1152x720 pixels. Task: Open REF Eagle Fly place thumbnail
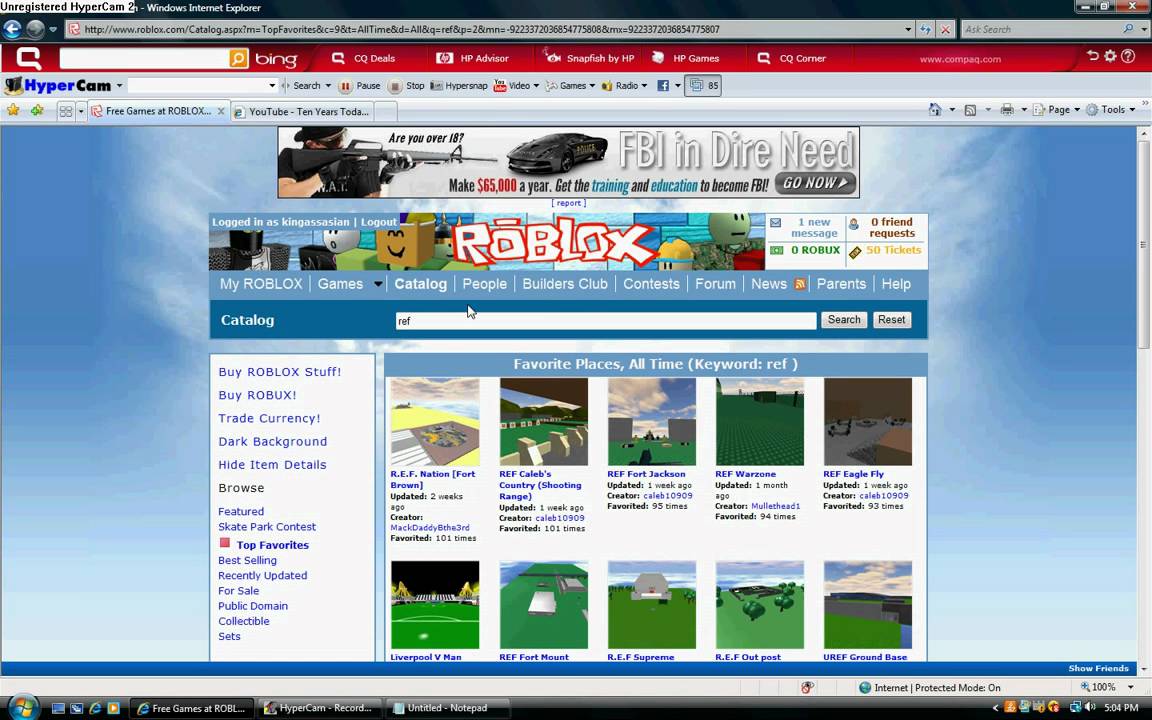click(x=868, y=422)
